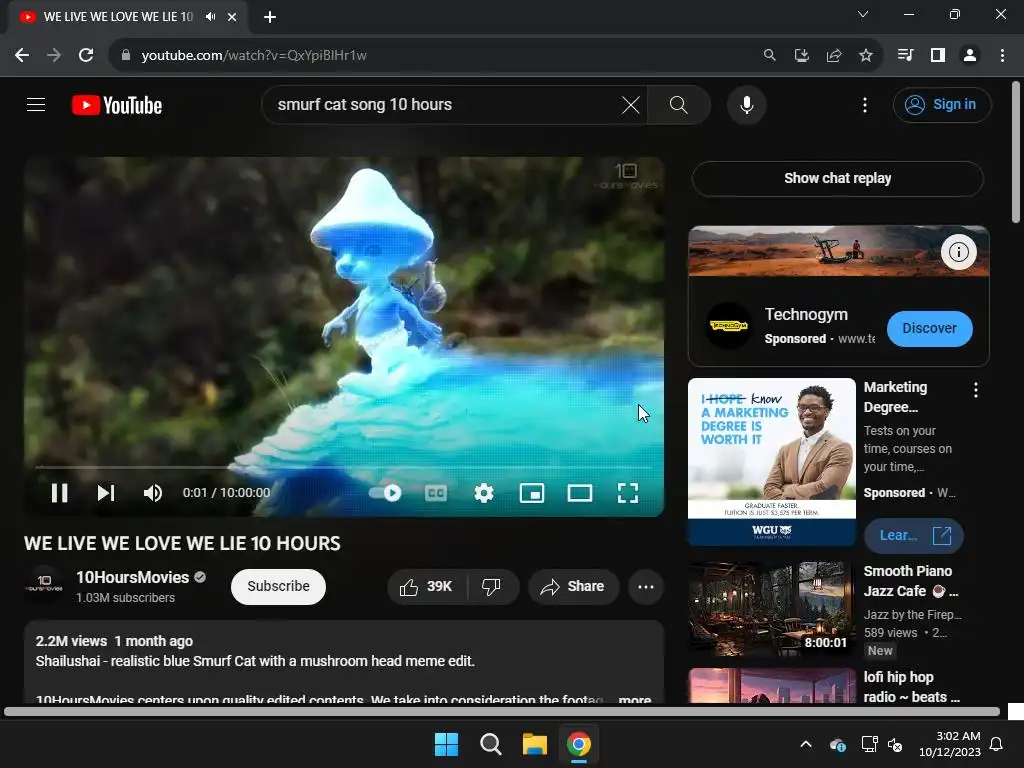
Task: Open more actions ellipsis under video
Action: [x=646, y=586]
